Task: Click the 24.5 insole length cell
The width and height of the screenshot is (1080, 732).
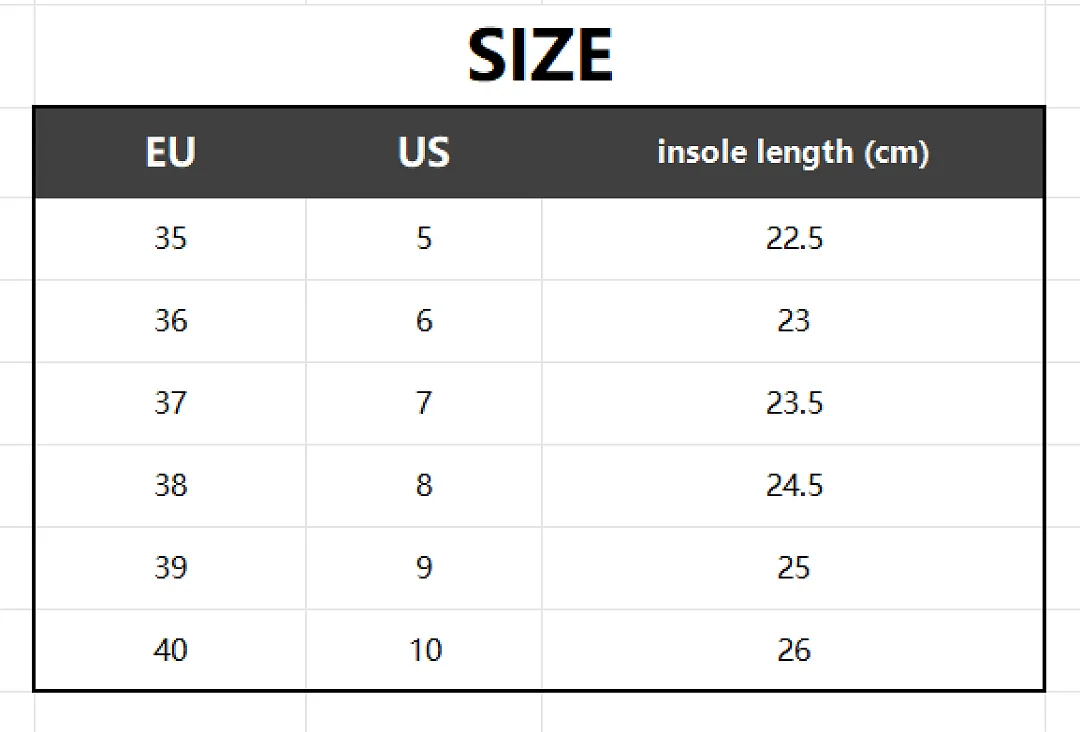Action: click(793, 485)
